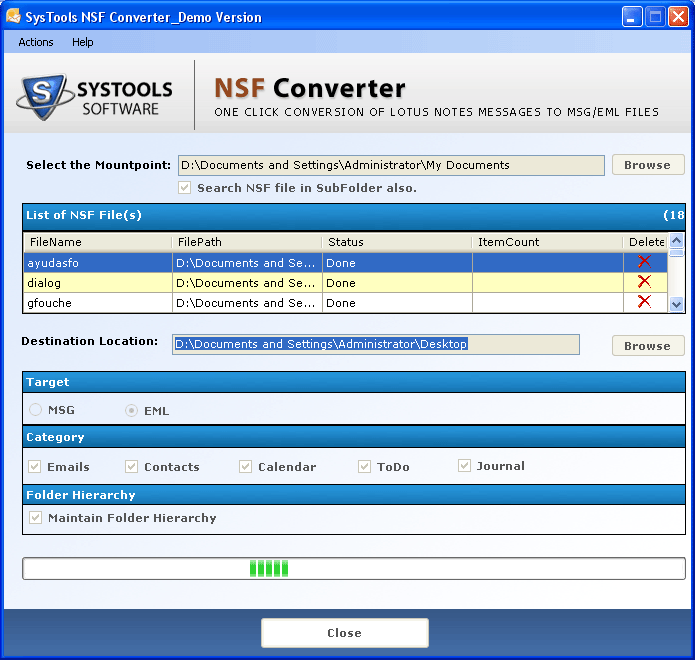
Task: Click the file list scroll down arrow
Action: click(676, 305)
